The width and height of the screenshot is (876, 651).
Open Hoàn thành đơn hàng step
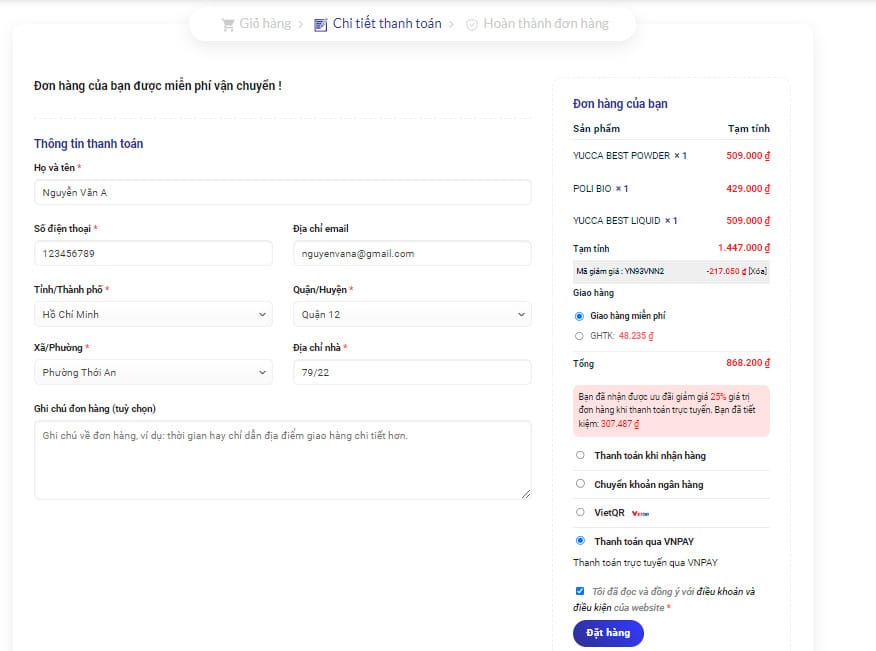click(545, 24)
